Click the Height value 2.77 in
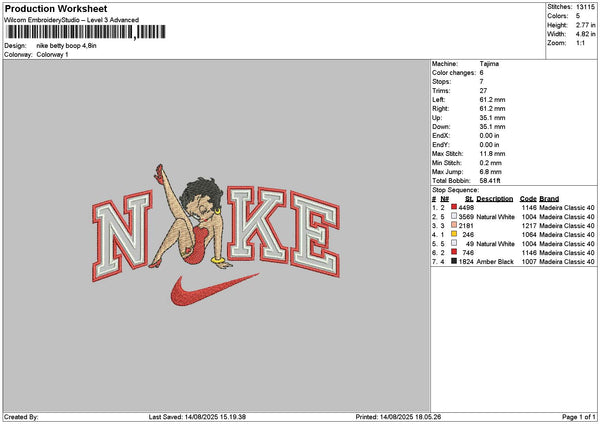The height and width of the screenshot is (424, 600). click(585, 25)
